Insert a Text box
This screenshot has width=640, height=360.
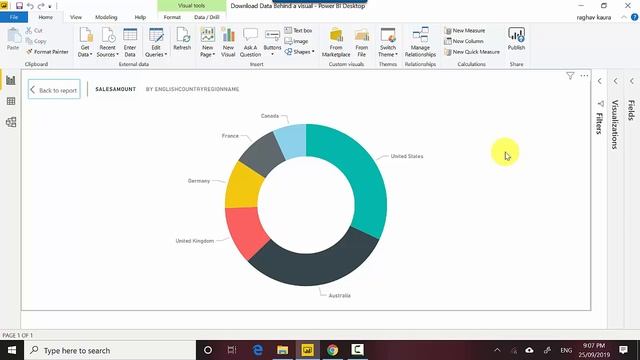pyautogui.click(x=298, y=31)
